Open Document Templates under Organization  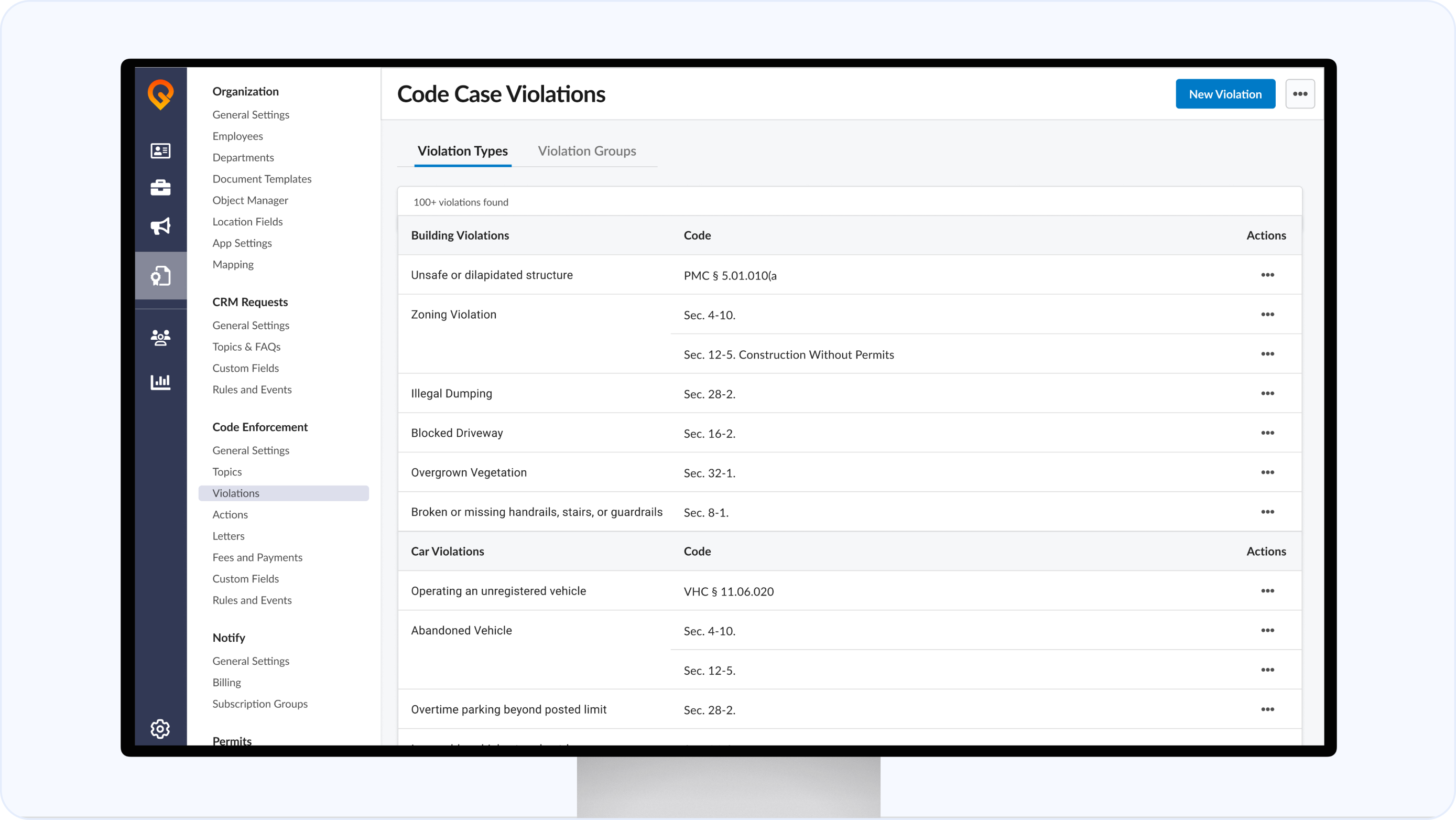262,179
